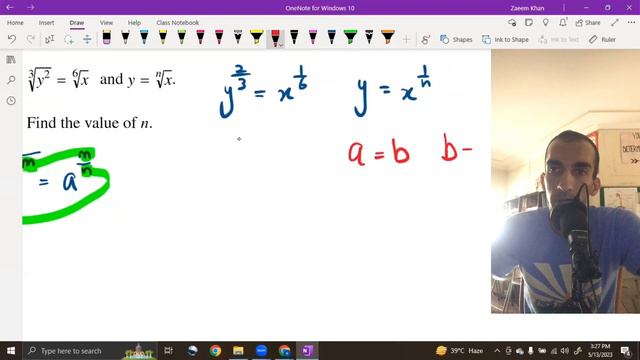Click the lightbulb Tell Me icon

coord(546,23)
